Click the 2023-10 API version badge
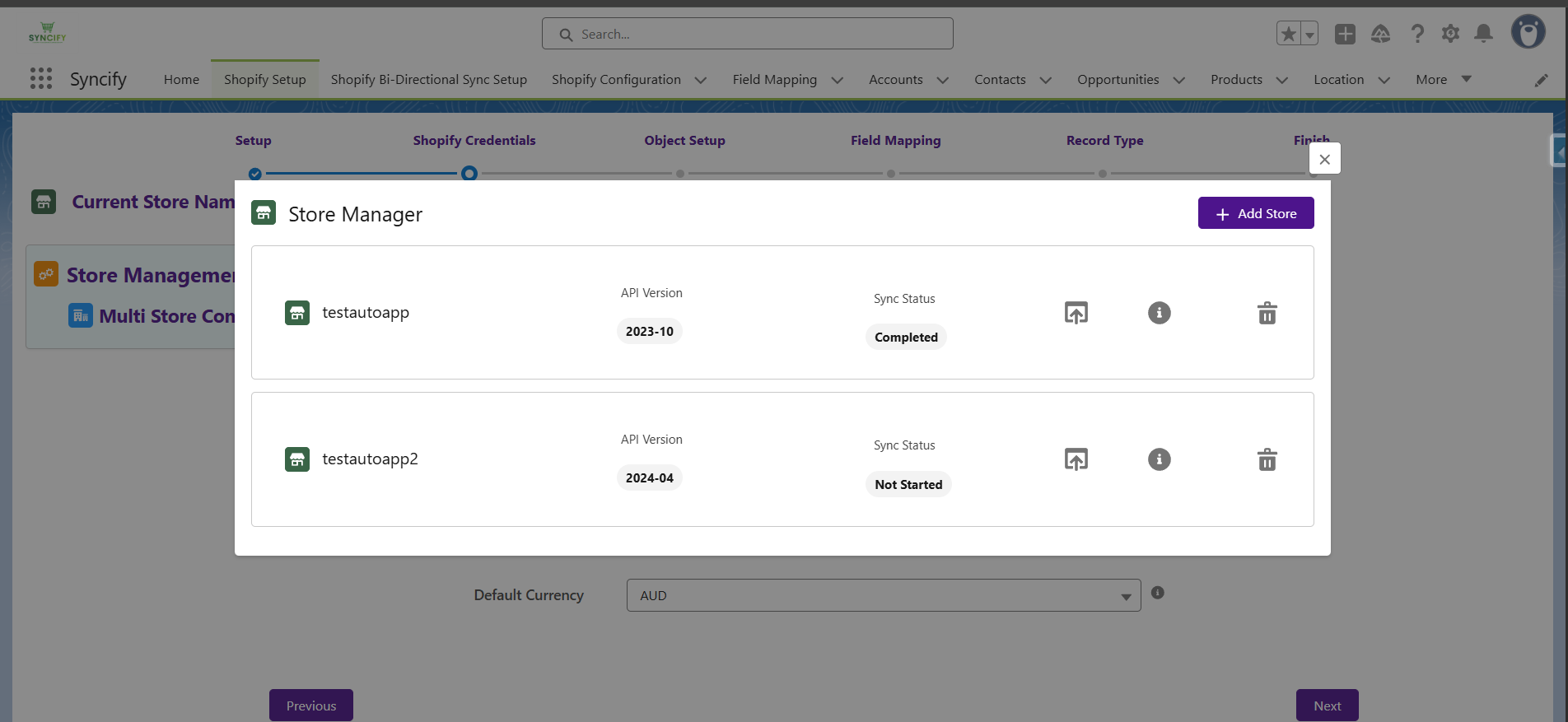 coord(650,331)
